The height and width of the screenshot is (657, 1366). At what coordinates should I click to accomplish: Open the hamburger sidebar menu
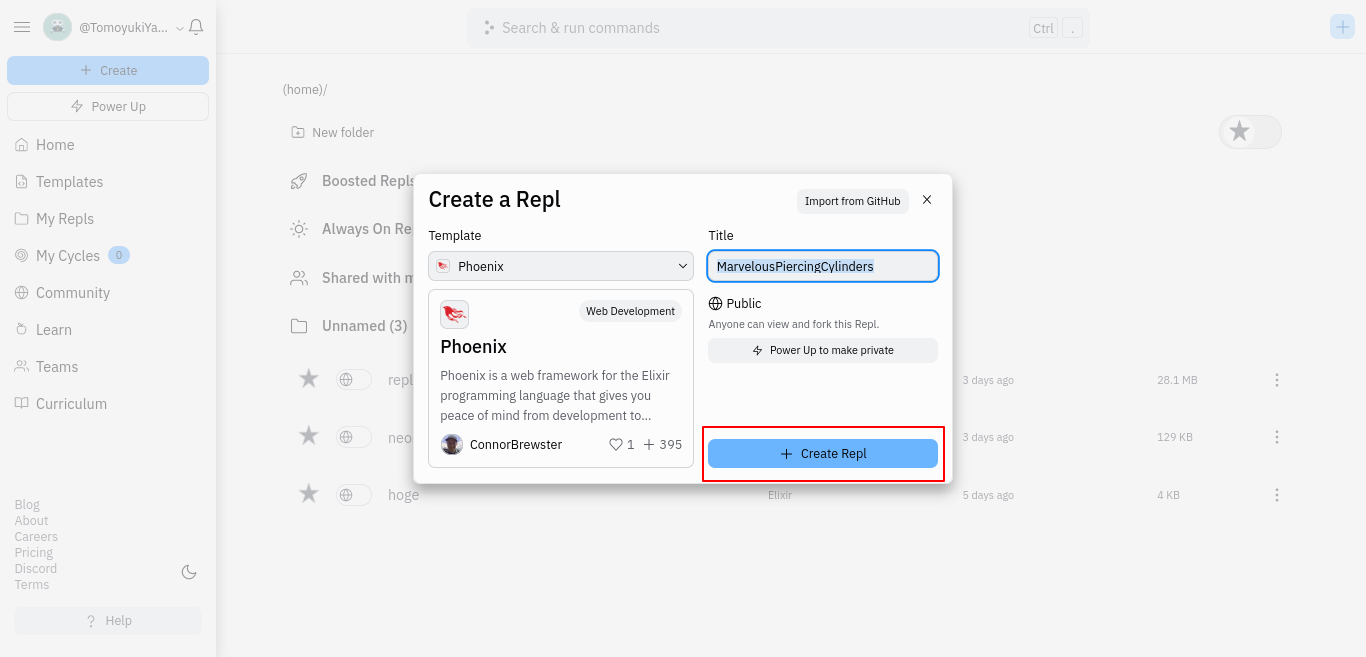point(22,27)
